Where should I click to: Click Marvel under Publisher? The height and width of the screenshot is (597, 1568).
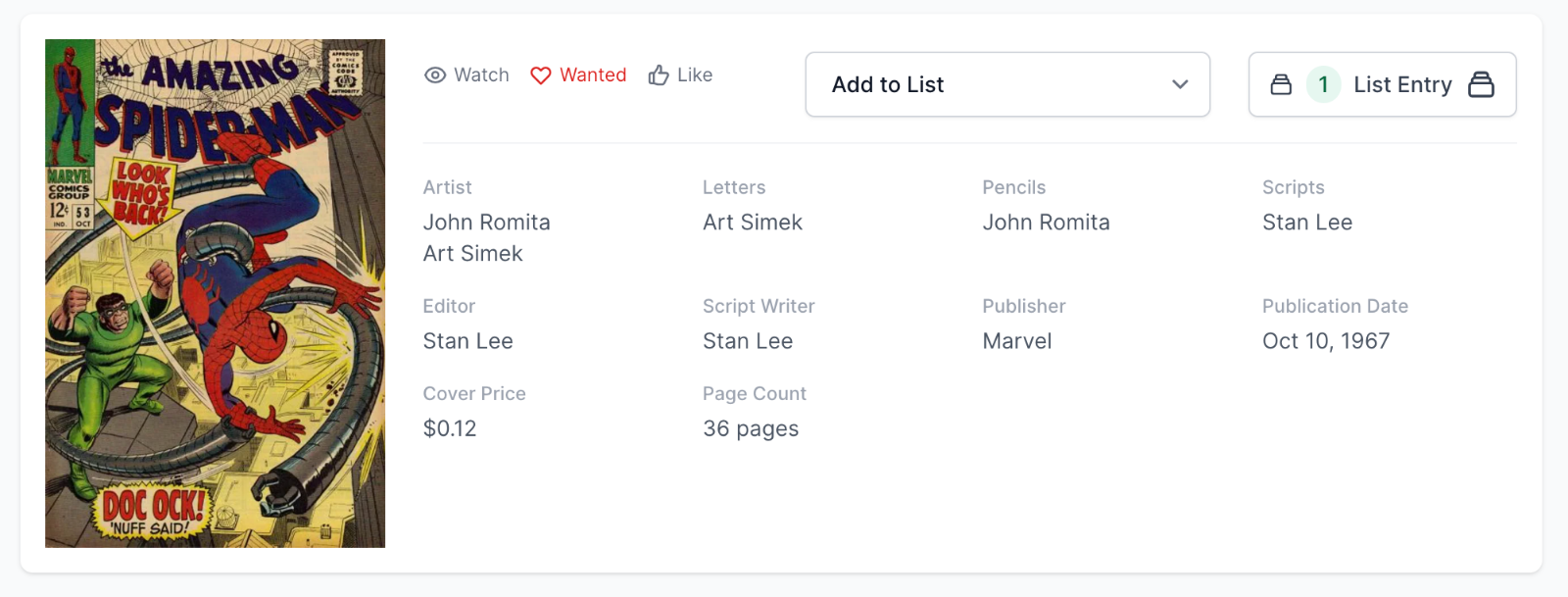click(x=1016, y=341)
